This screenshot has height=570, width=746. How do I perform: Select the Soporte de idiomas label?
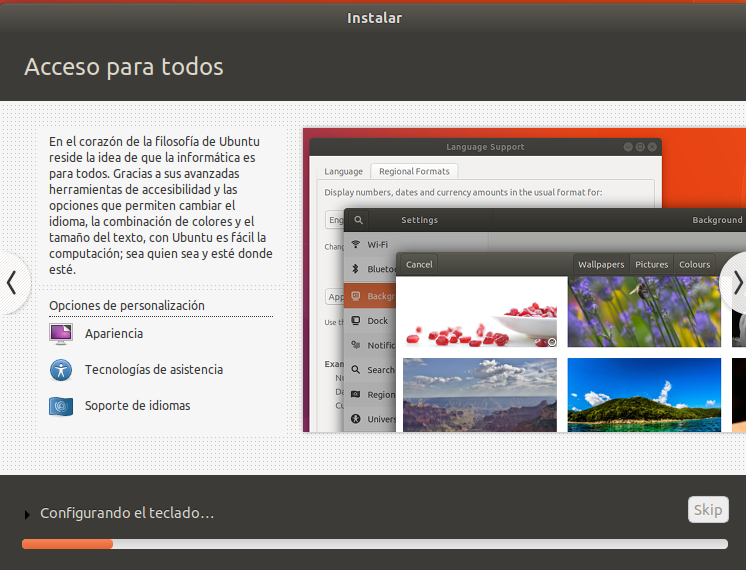point(137,406)
